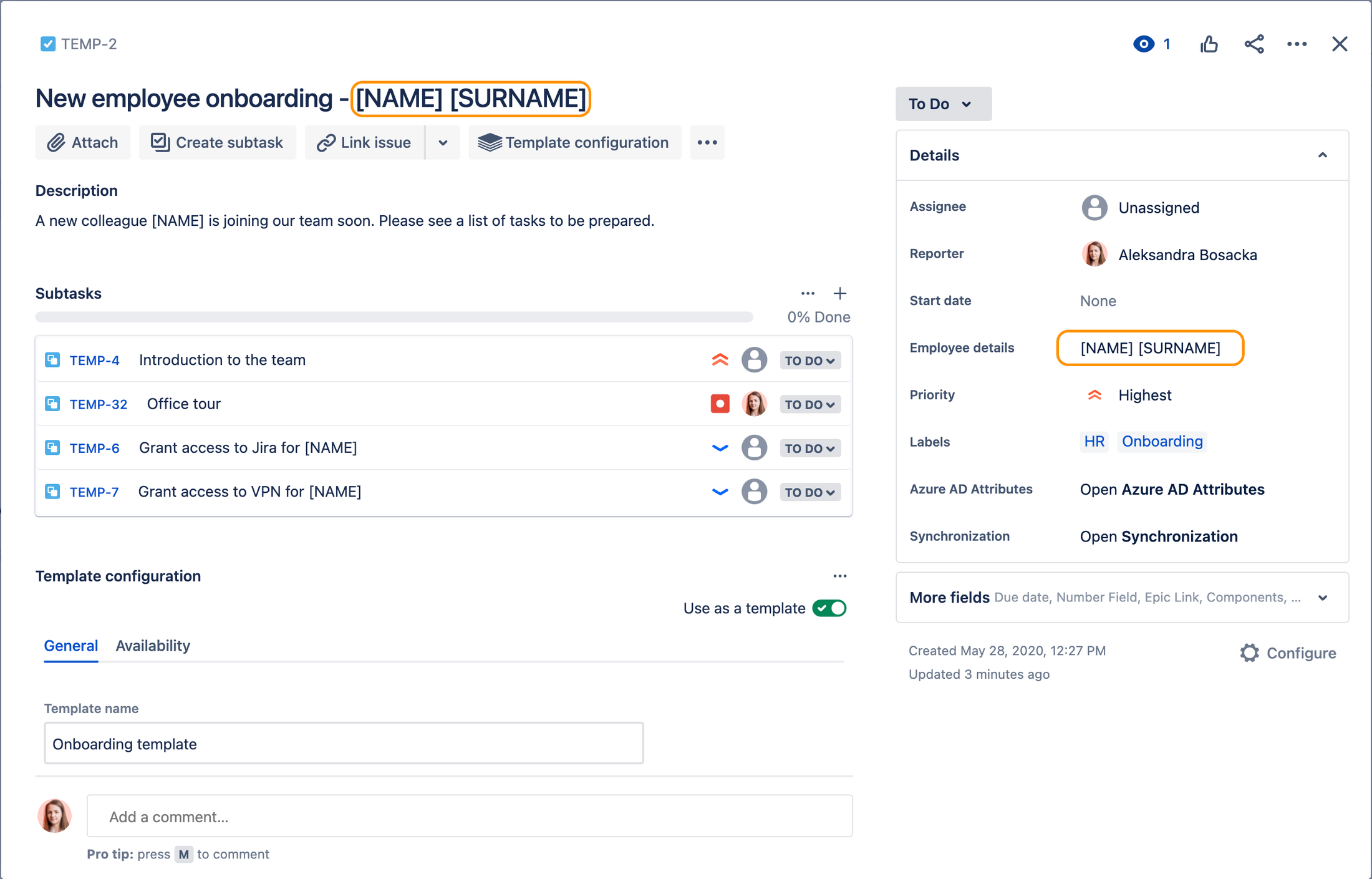Click the low priority icon on Grant access to VPN
The image size is (1372, 879).
pyautogui.click(x=720, y=492)
